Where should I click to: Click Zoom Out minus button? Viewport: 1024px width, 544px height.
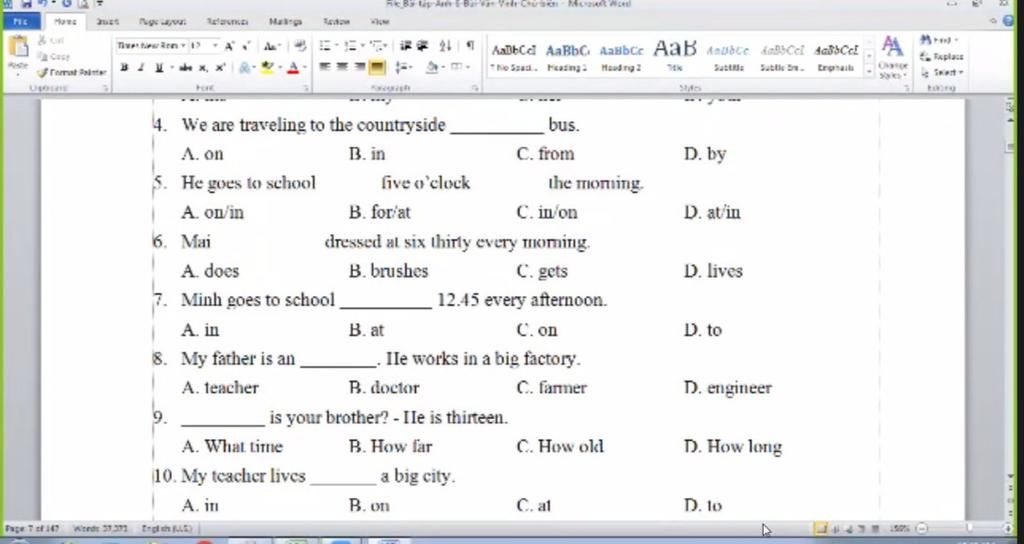tap(921, 528)
